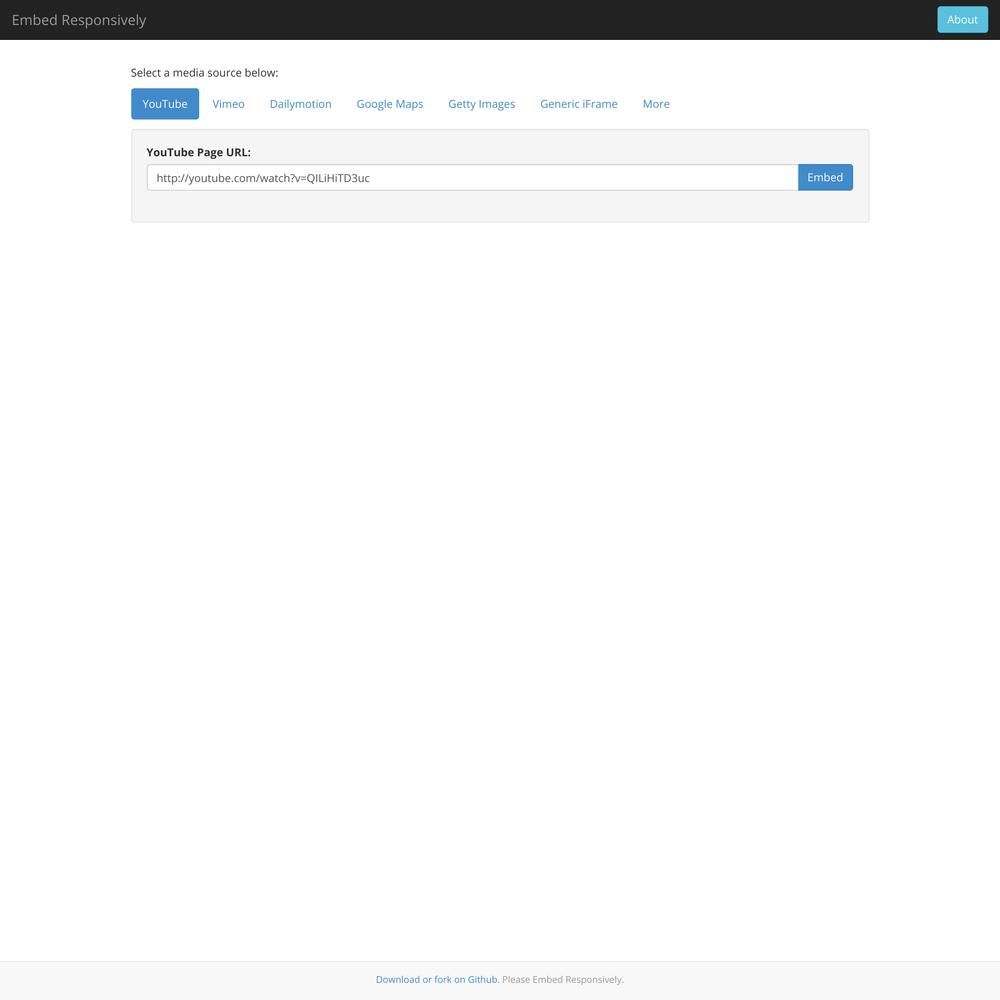Switch to Generic iFrame tab
Screen dimensions: 1000x1000
578,104
